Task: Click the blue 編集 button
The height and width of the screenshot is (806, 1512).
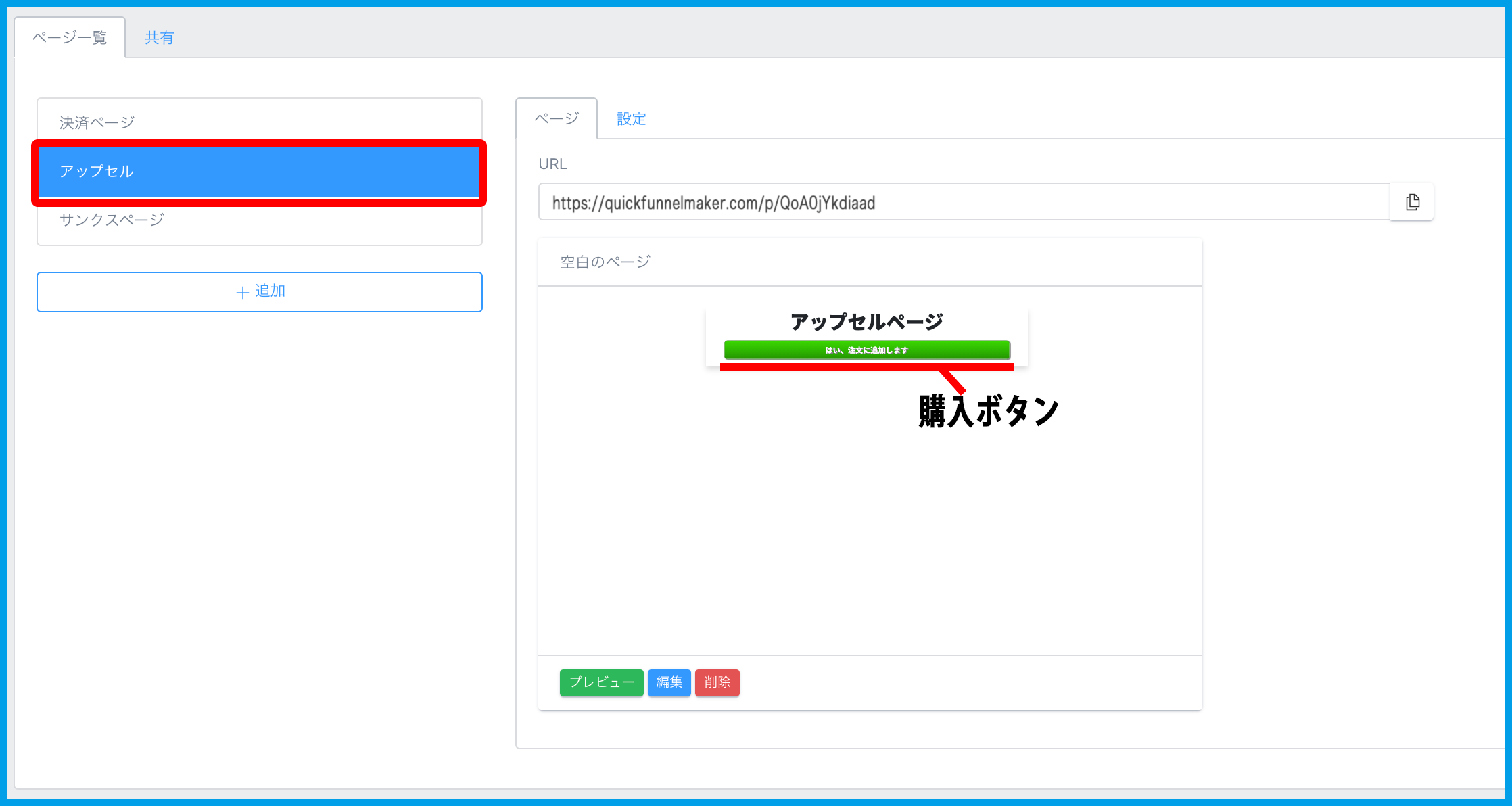Action: click(x=668, y=683)
